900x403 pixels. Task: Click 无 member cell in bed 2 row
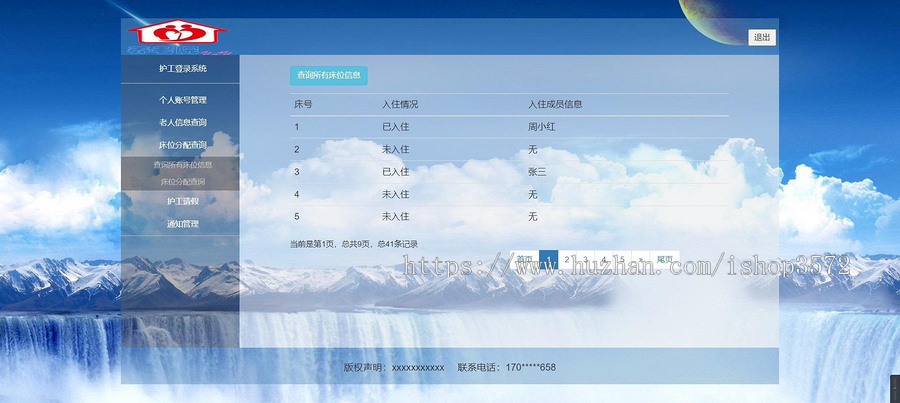(x=533, y=149)
